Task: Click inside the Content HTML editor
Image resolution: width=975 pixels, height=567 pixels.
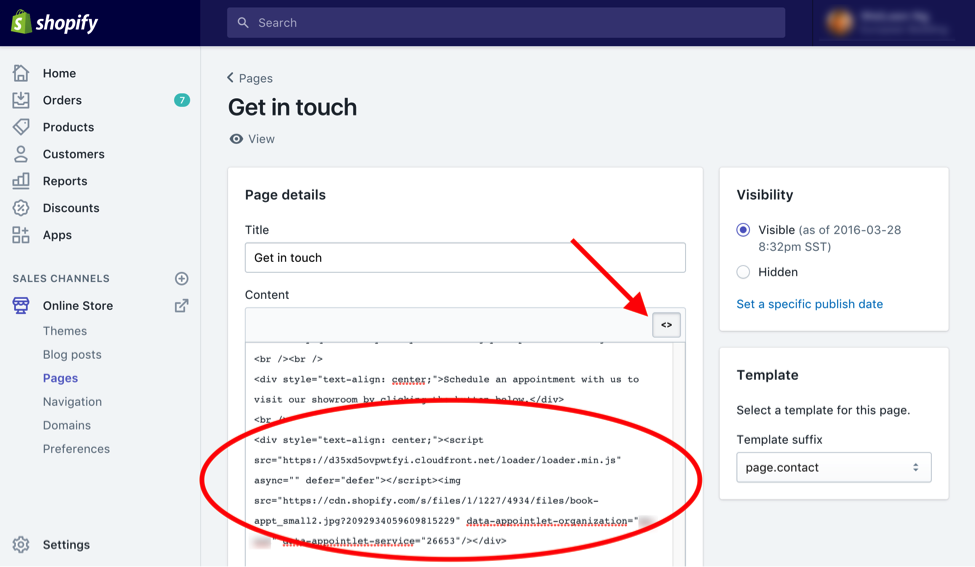Action: [x=459, y=454]
